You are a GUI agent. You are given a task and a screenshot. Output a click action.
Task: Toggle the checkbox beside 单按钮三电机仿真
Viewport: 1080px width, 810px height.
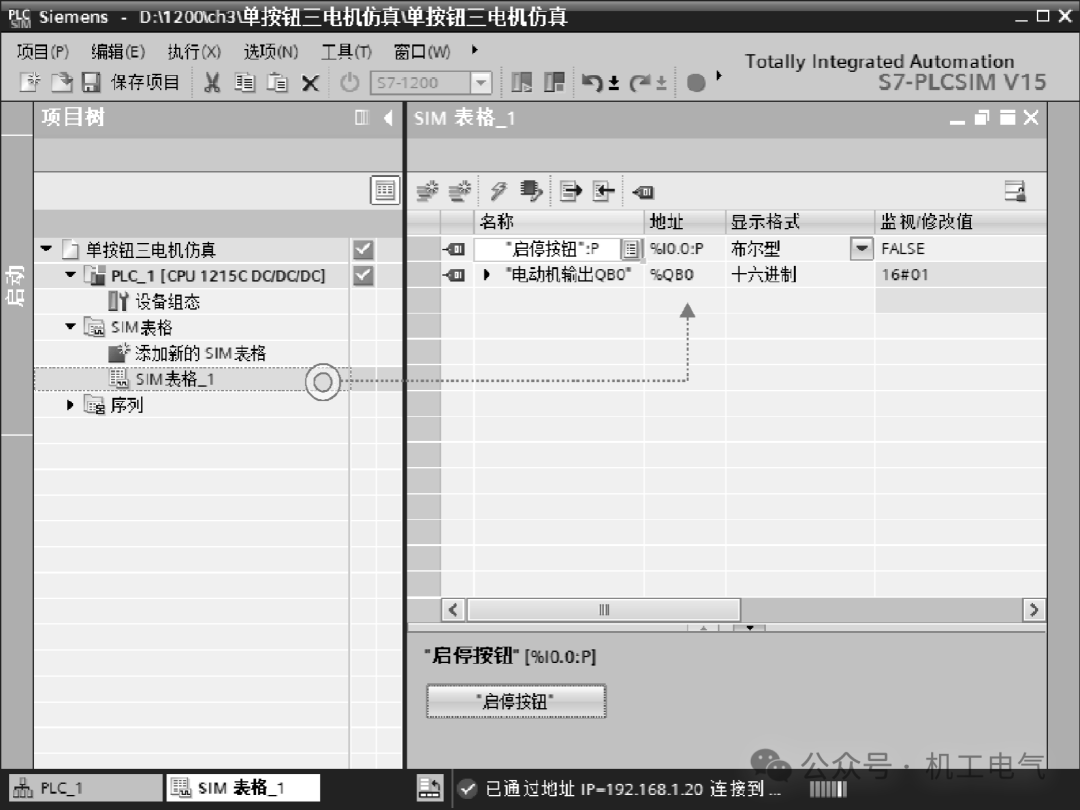[x=363, y=249]
